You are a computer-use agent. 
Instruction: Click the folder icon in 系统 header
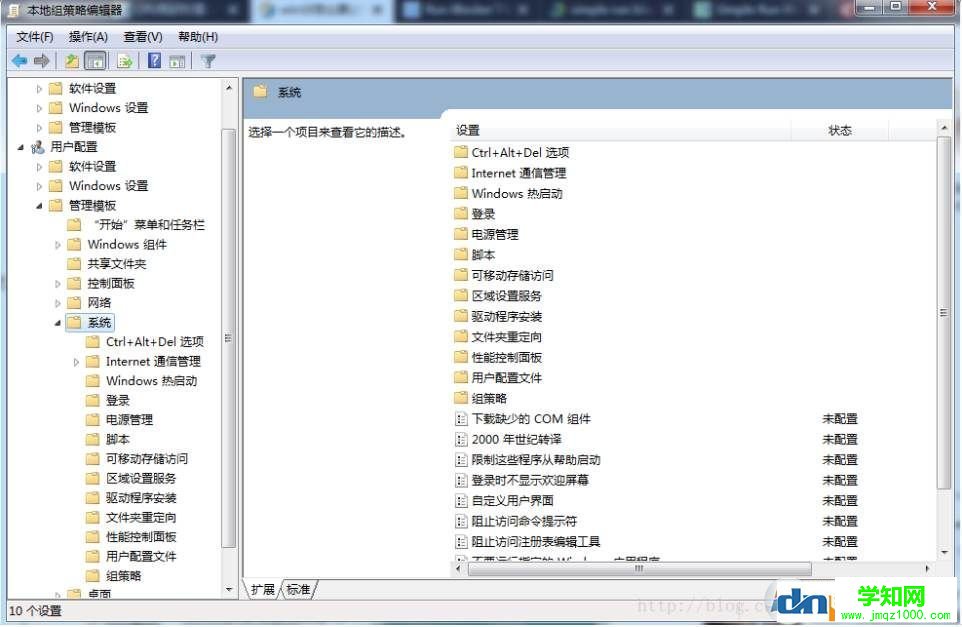260,92
